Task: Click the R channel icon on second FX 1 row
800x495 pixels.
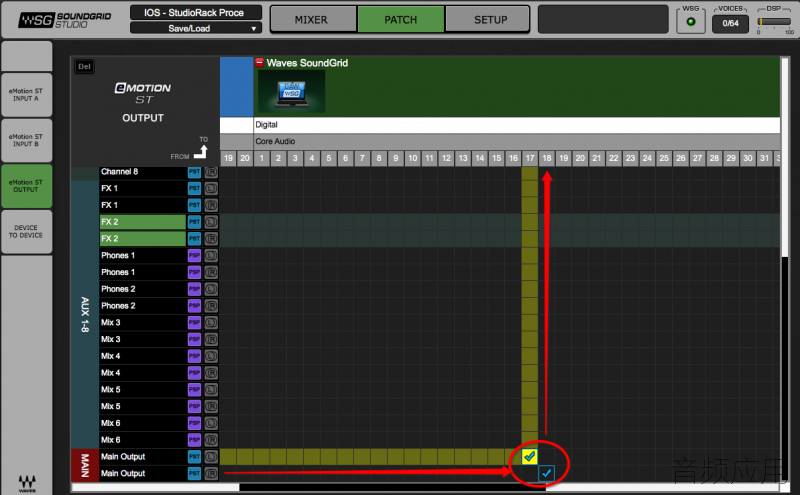Action: pos(211,205)
